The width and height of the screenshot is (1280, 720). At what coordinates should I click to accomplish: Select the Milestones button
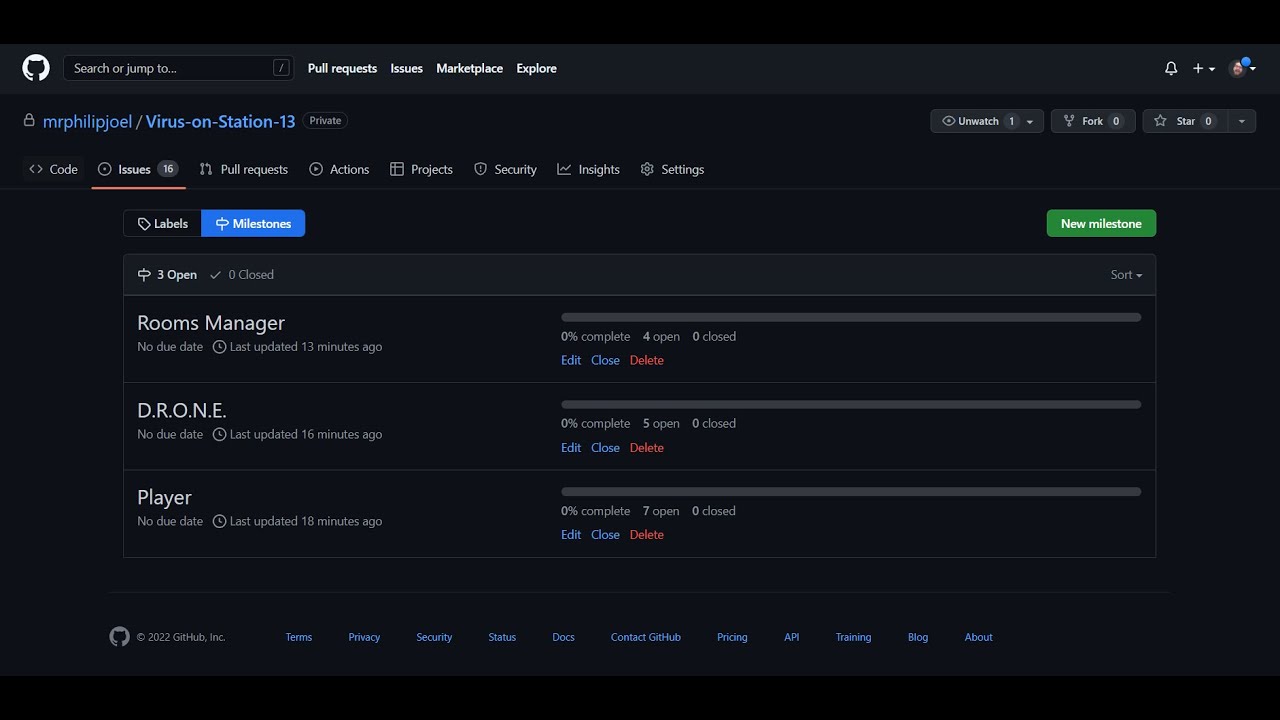click(253, 223)
